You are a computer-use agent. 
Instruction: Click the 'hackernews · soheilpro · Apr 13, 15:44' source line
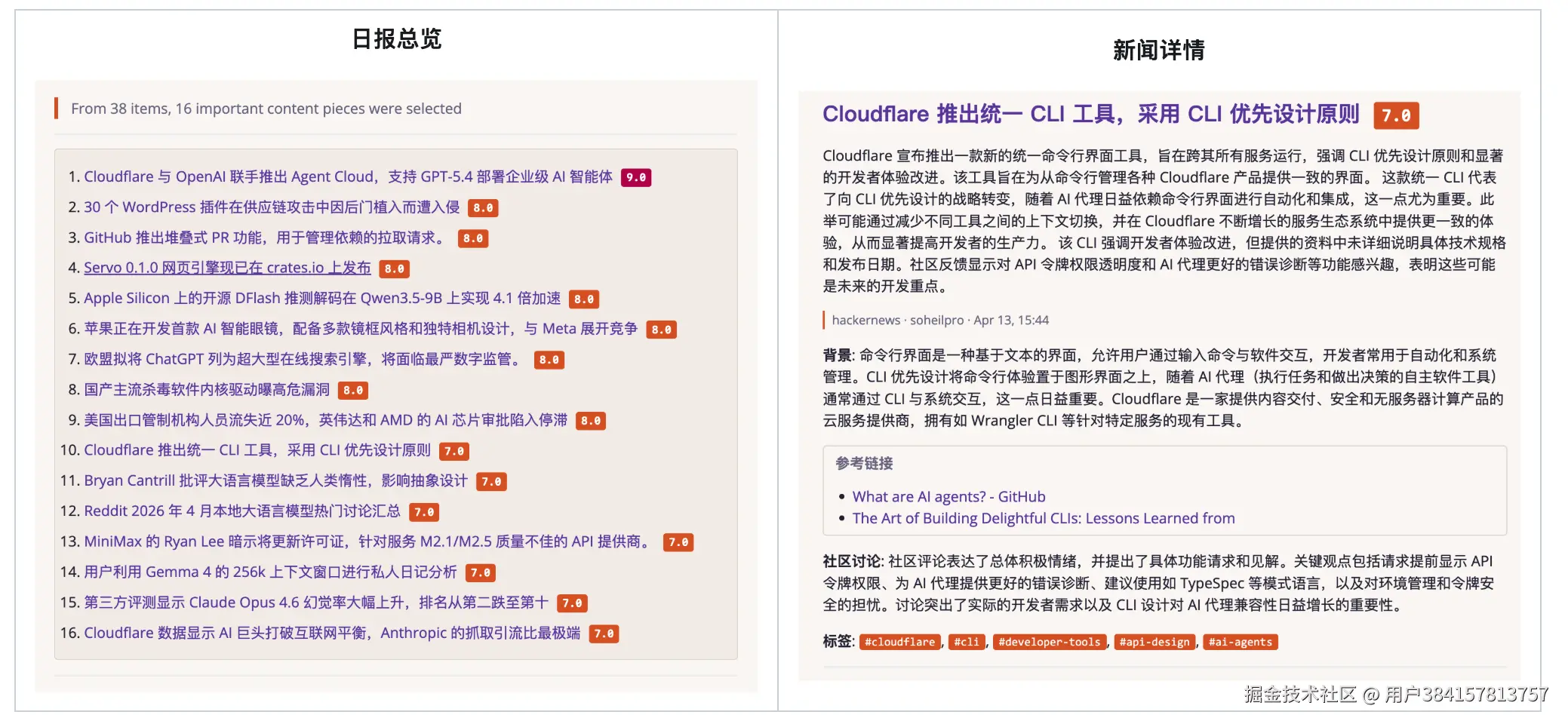pyautogui.click(x=940, y=320)
